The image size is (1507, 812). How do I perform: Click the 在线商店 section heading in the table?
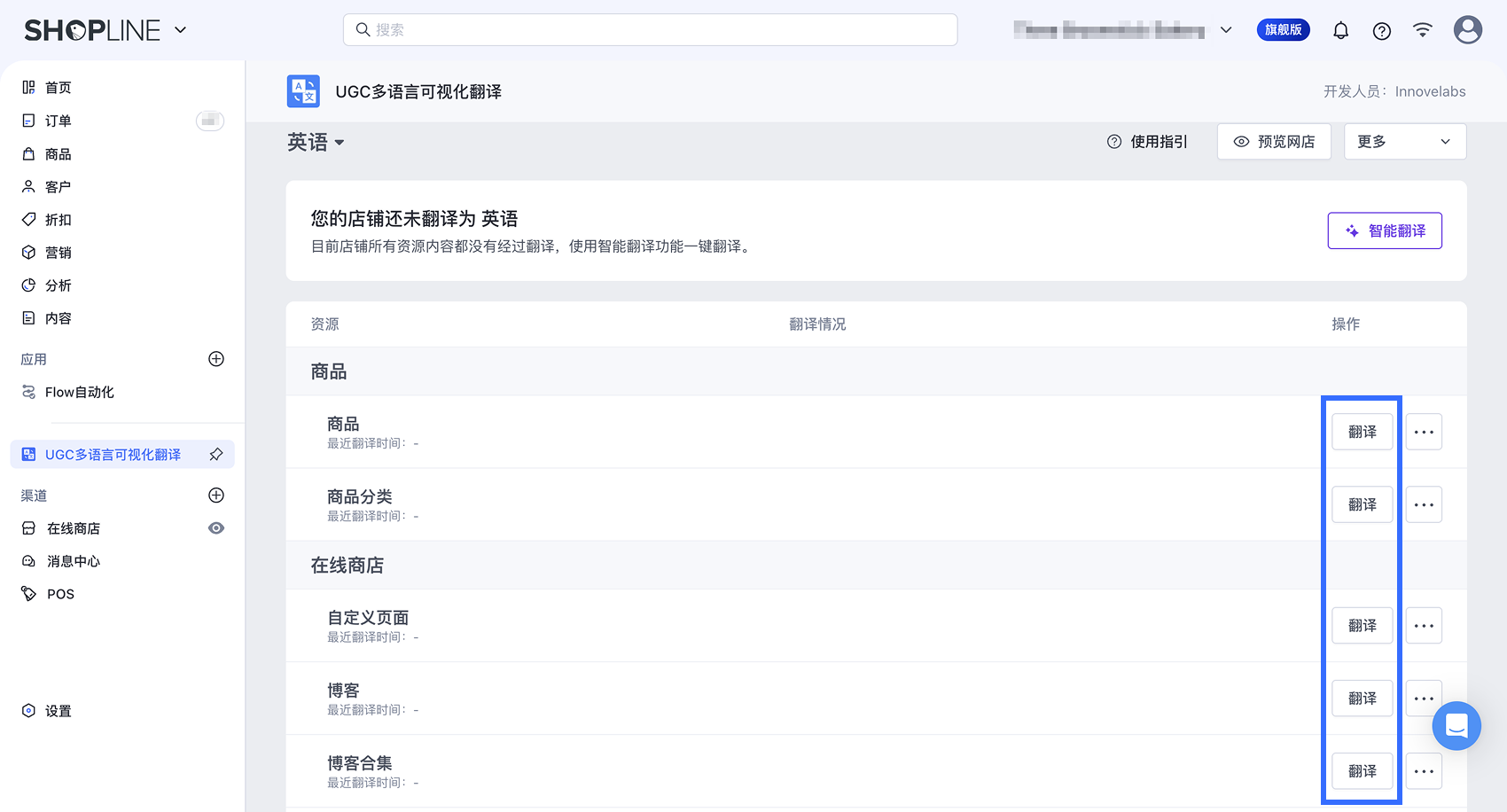click(x=347, y=566)
